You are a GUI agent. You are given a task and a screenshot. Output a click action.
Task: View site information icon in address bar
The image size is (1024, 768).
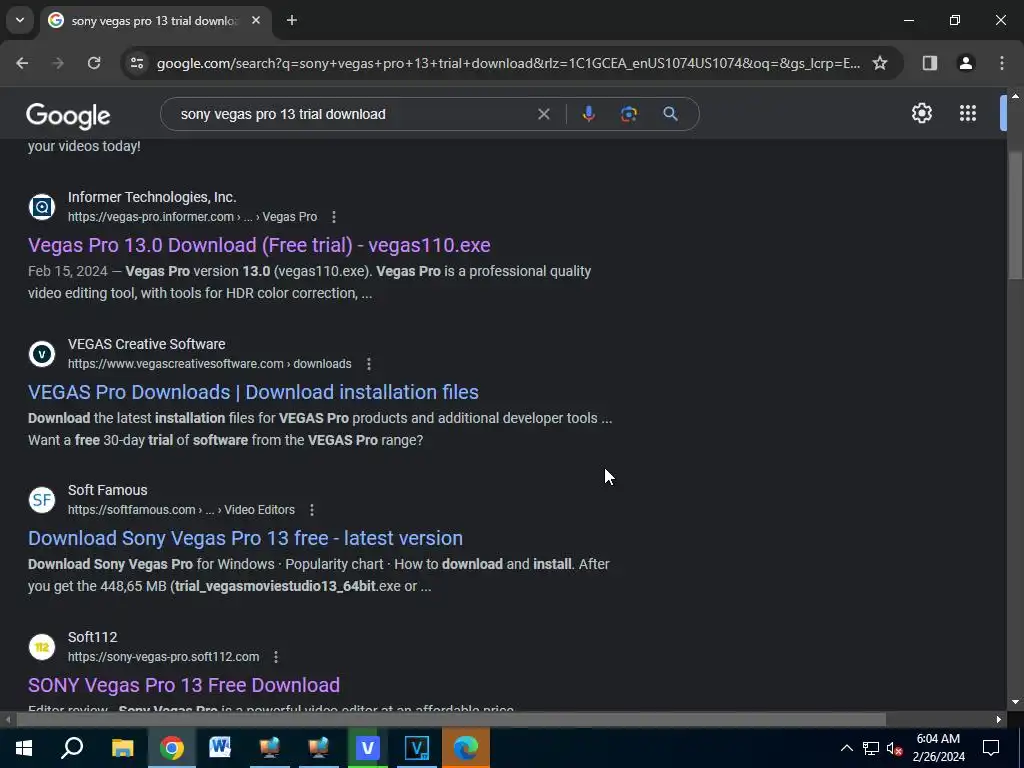click(136, 63)
